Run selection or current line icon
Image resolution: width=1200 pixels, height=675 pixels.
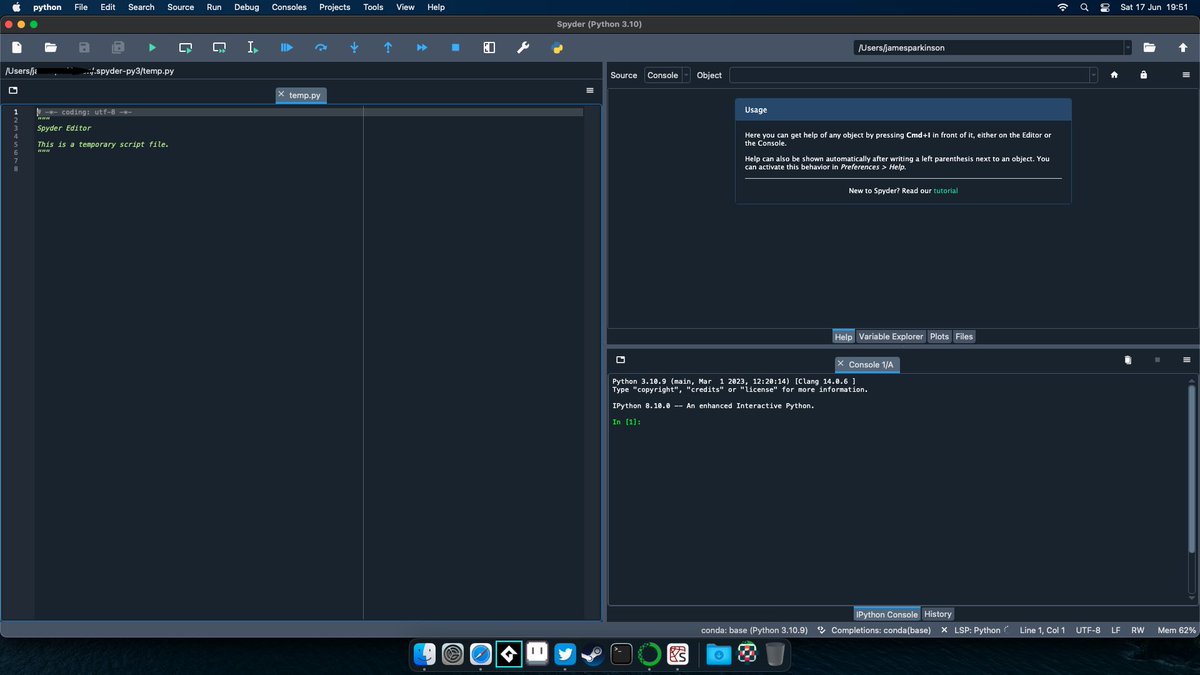(x=253, y=47)
